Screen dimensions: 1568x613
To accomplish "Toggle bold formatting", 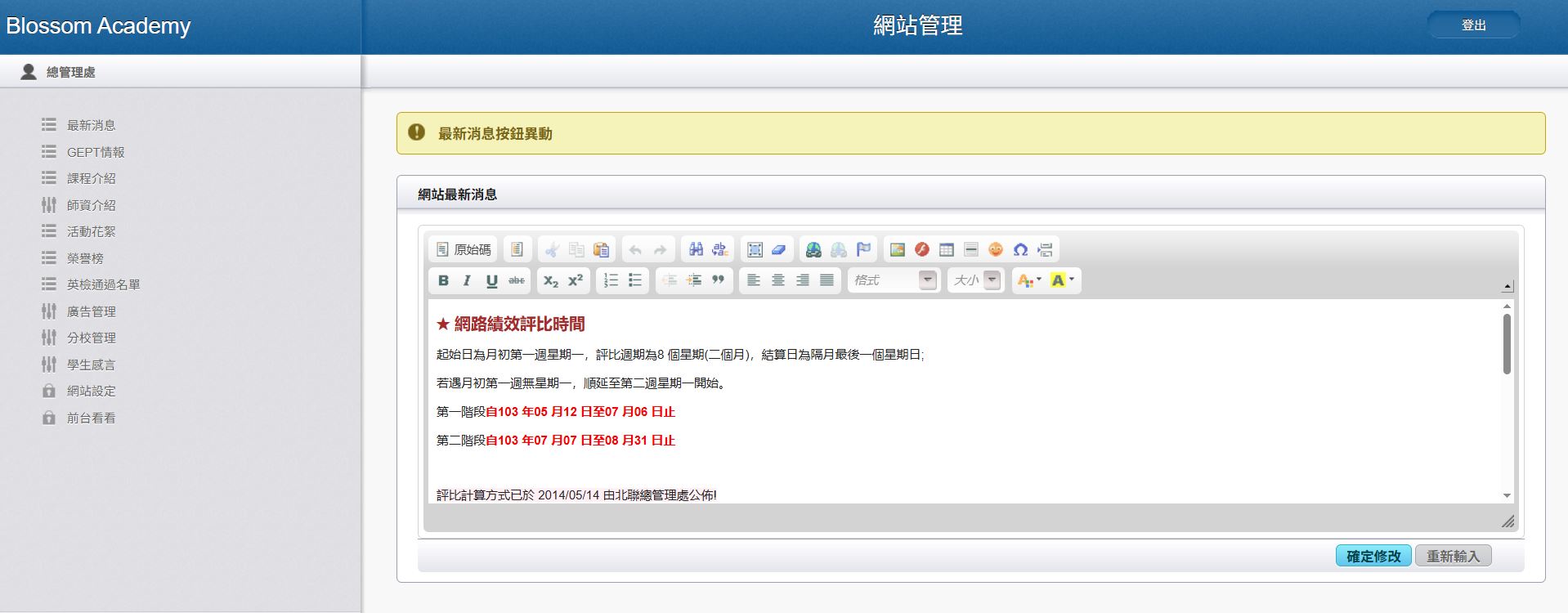I will coord(443,280).
